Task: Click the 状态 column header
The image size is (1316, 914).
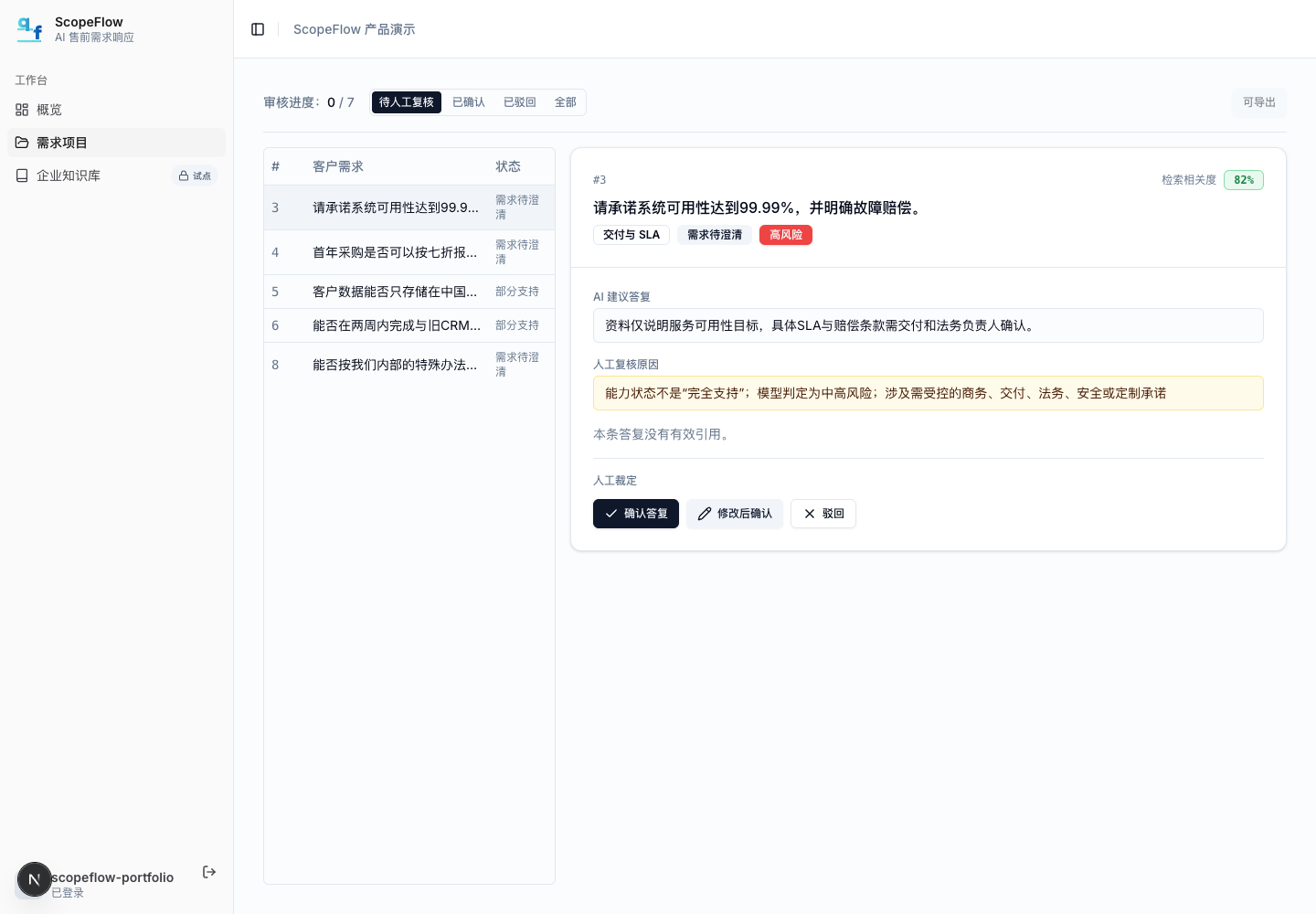Action: [508, 166]
